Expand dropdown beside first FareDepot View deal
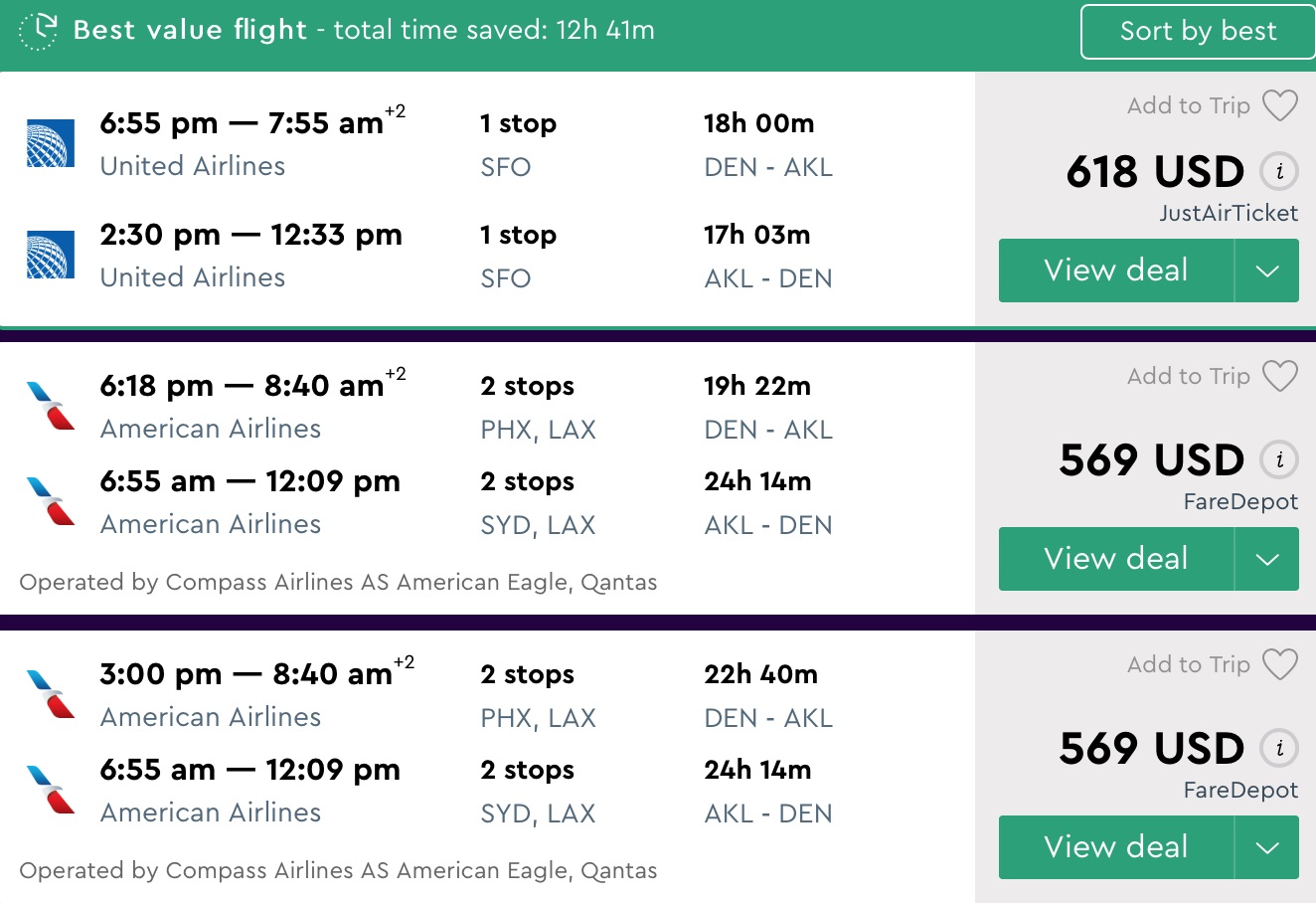Viewport: 1316px width, 903px height. tap(1267, 559)
